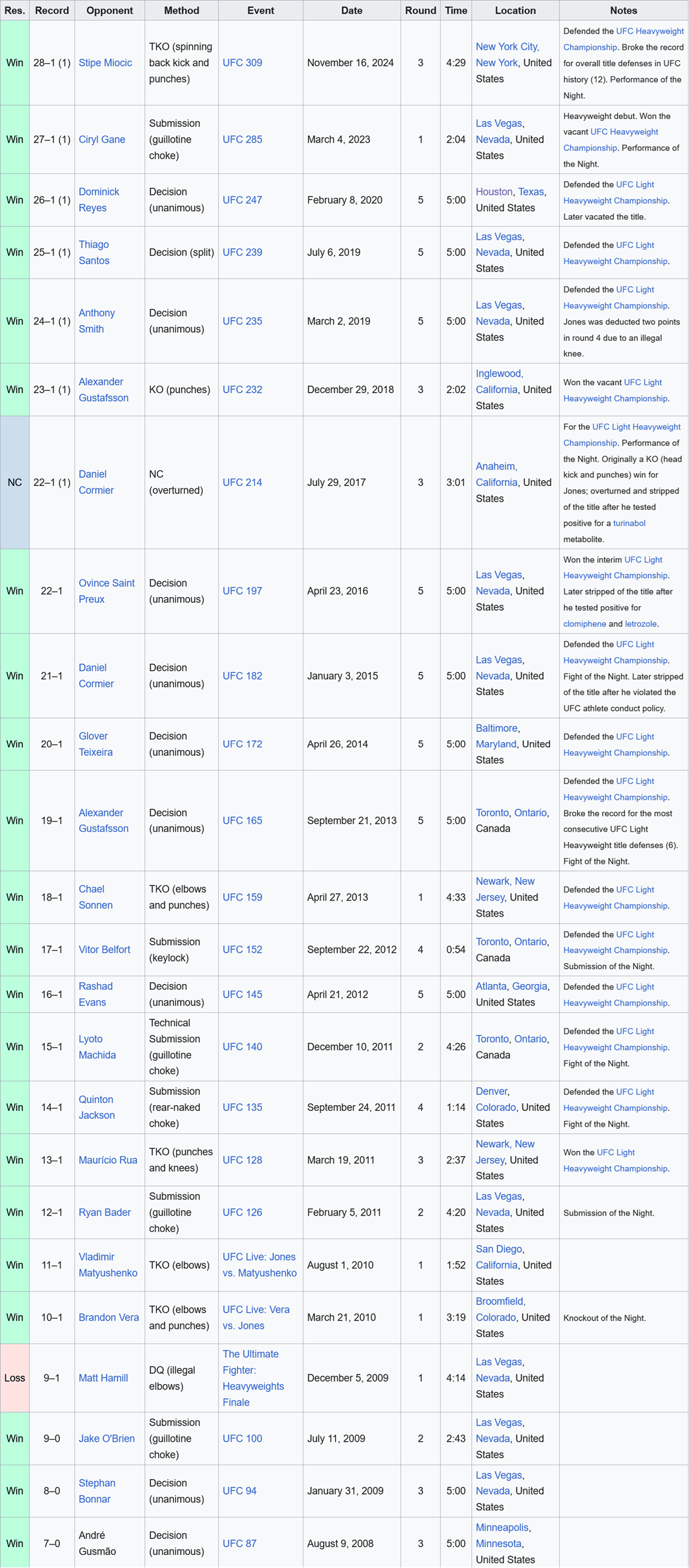Open UFC Live: Vera vs. Jones link
Image resolution: width=689 pixels, height=1568 pixels.
pyautogui.click(x=256, y=1318)
